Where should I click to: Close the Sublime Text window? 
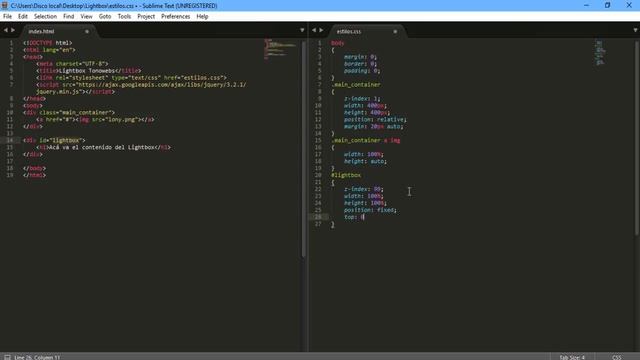click(x=629, y=5)
